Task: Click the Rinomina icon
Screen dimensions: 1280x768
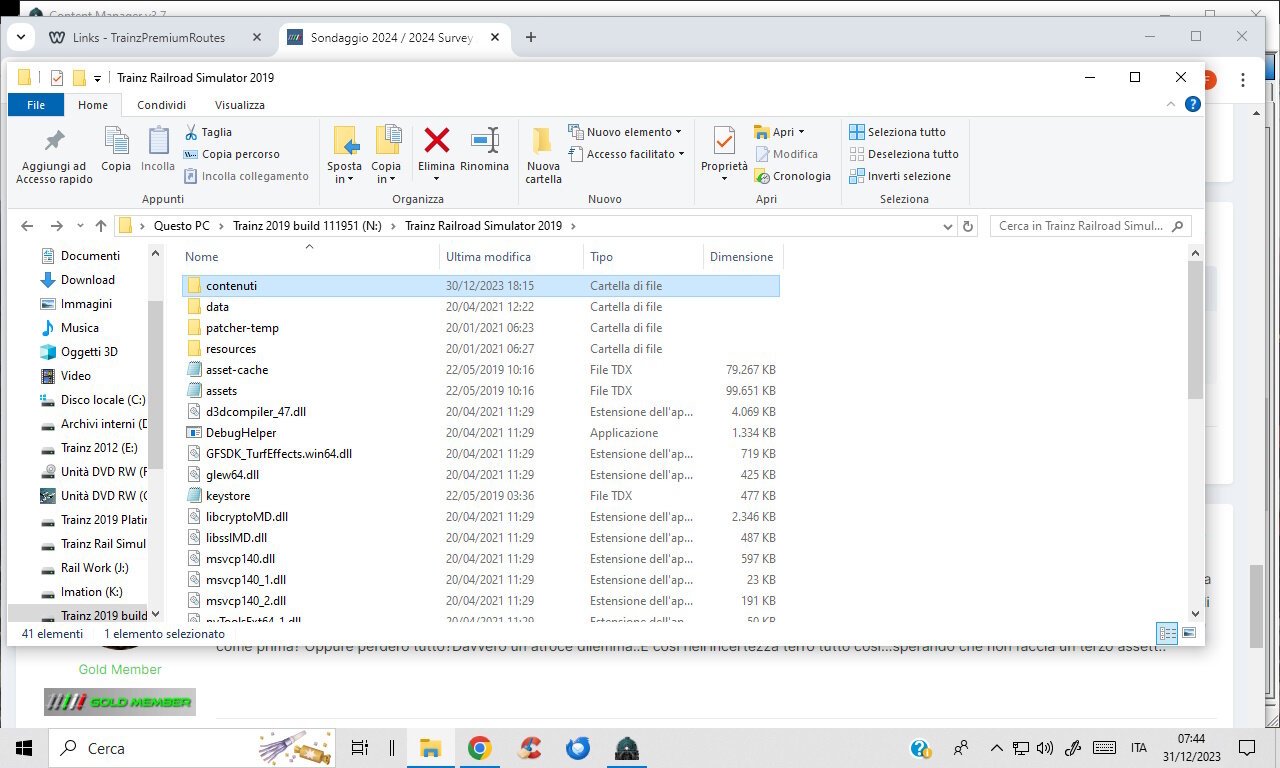Action: point(485,140)
